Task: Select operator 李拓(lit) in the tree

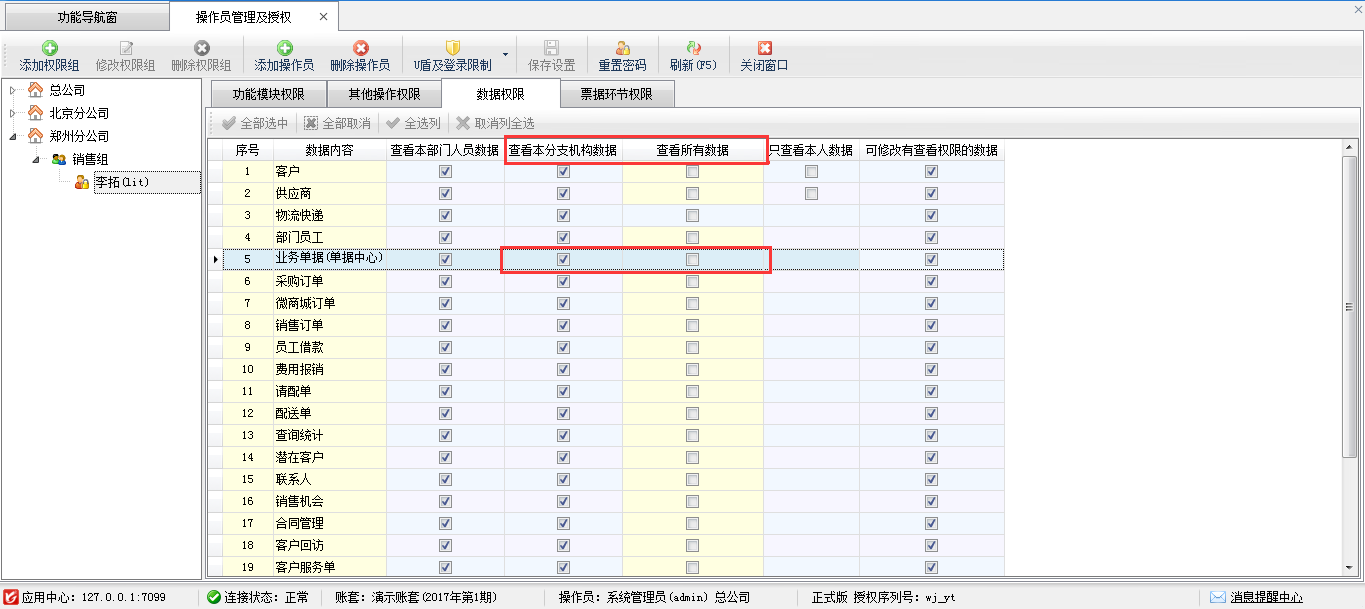Action: point(122,182)
